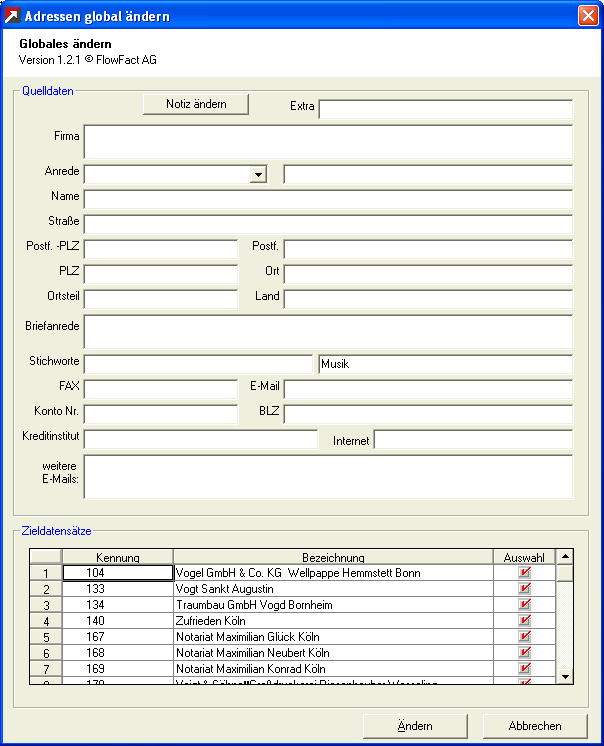Close the Adressen global ändern window

pyautogui.click(x=588, y=16)
